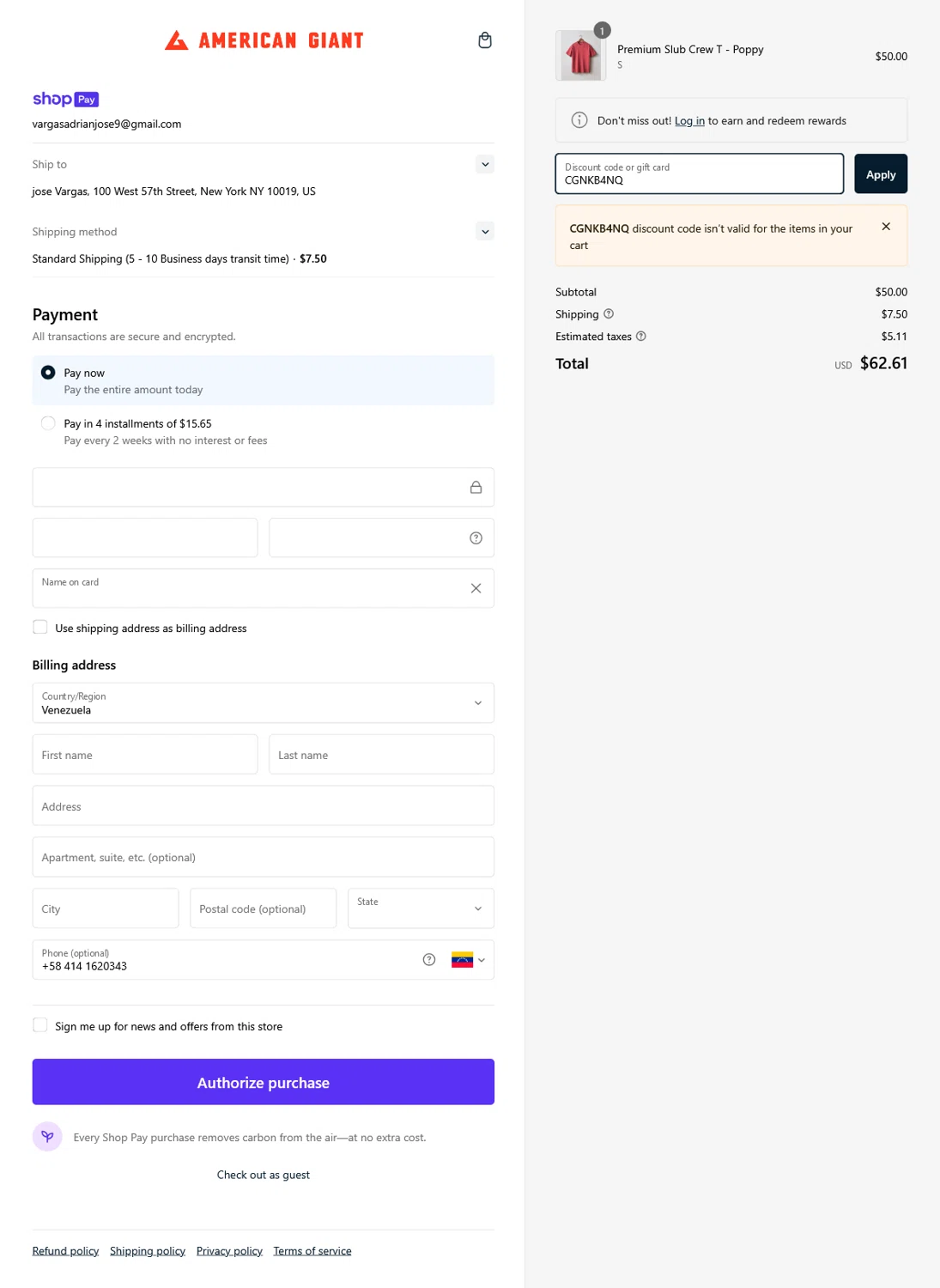Viewport: 940px width, 1288px height.
Task: Click the shipping address text jose Vargas
Action: click(x=174, y=191)
